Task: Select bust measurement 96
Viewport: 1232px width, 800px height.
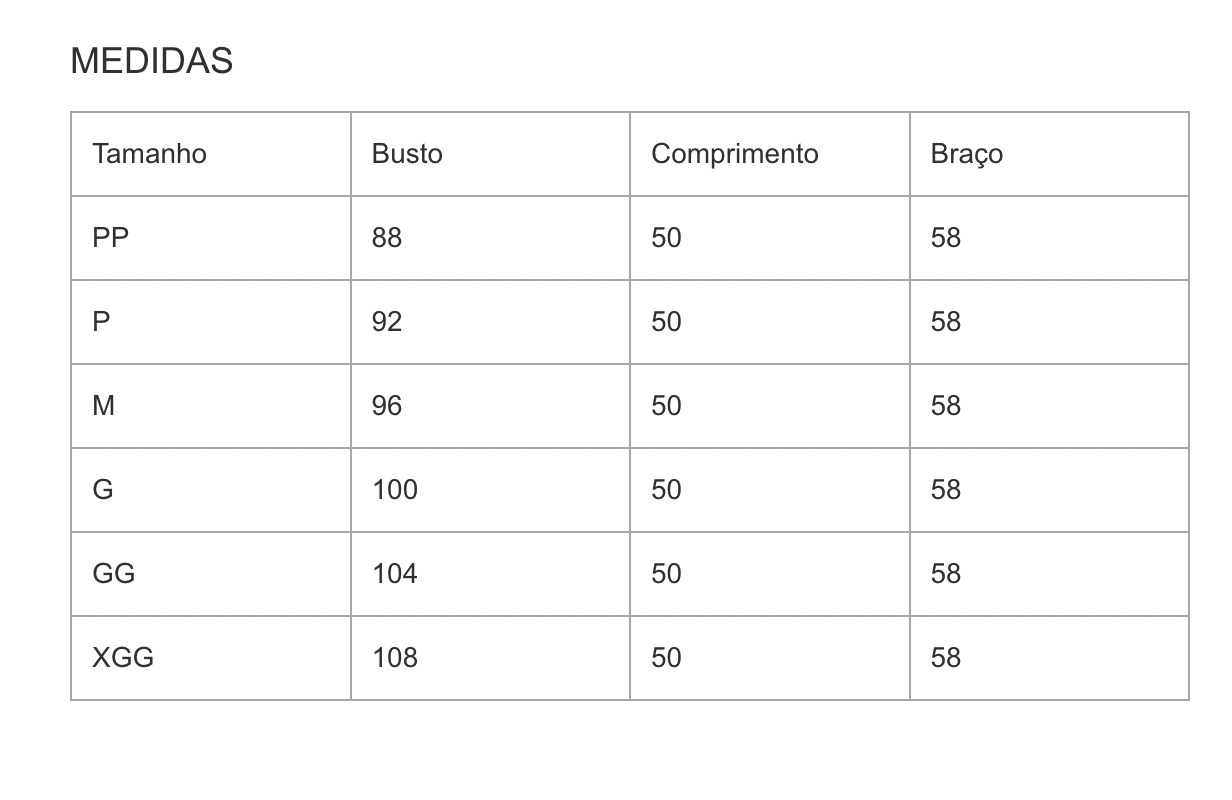Action: click(387, 406)
